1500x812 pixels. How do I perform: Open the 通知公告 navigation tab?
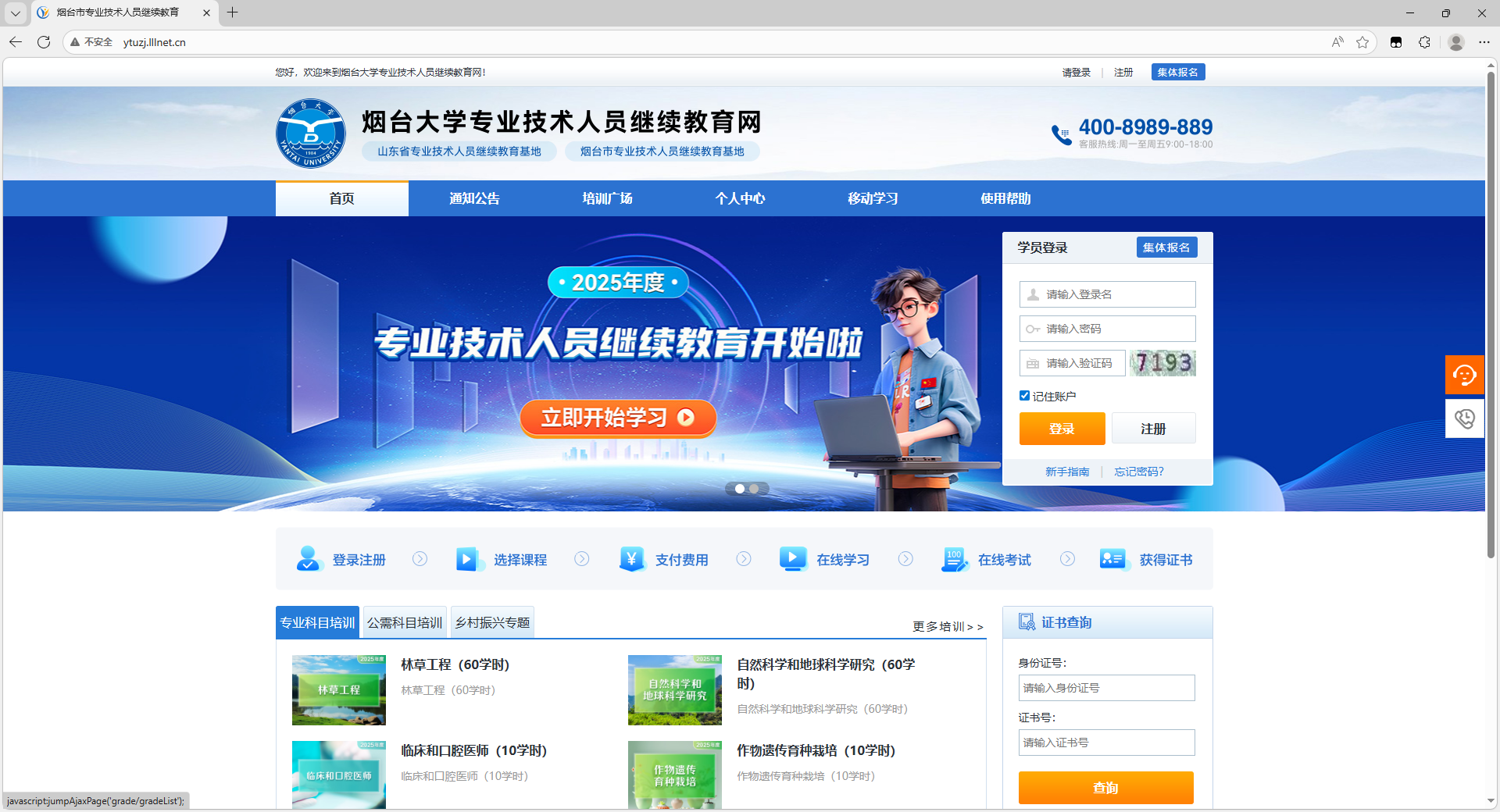coord(474,198)
